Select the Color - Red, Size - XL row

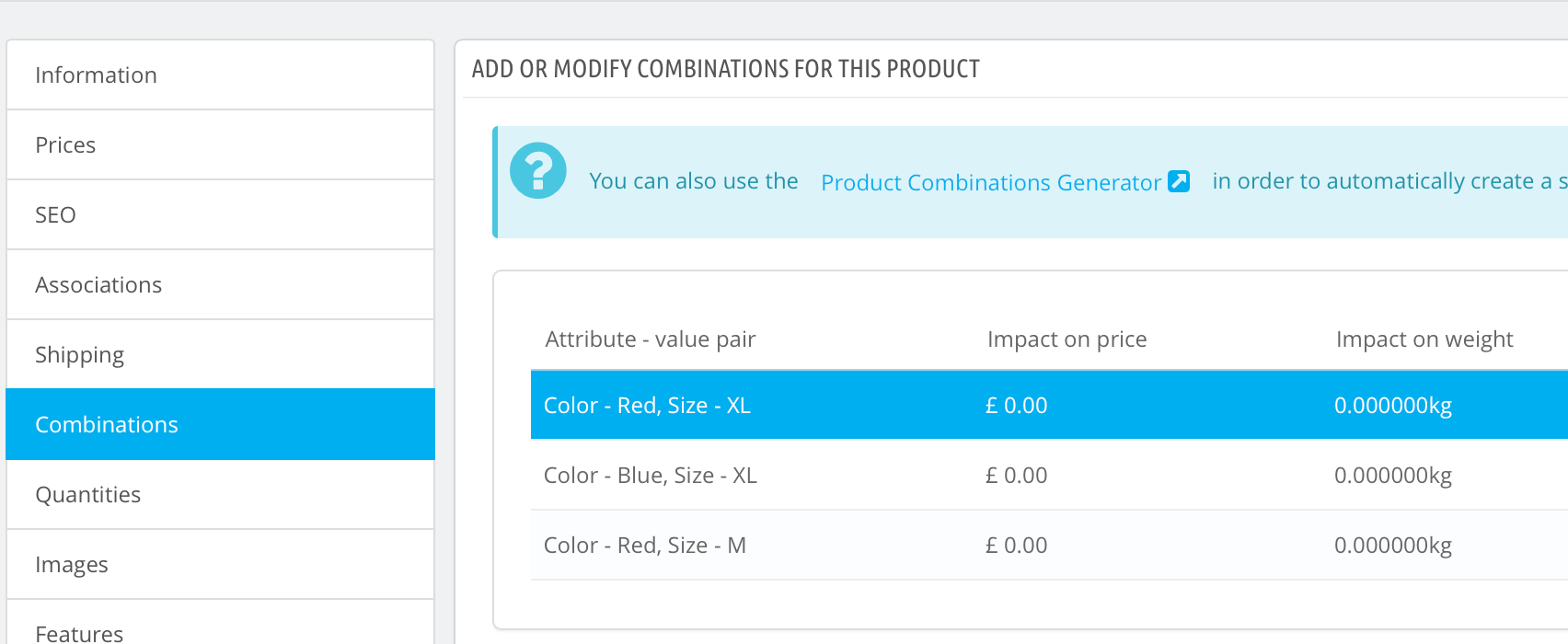pyautogui.click(x=1049, y=405)
